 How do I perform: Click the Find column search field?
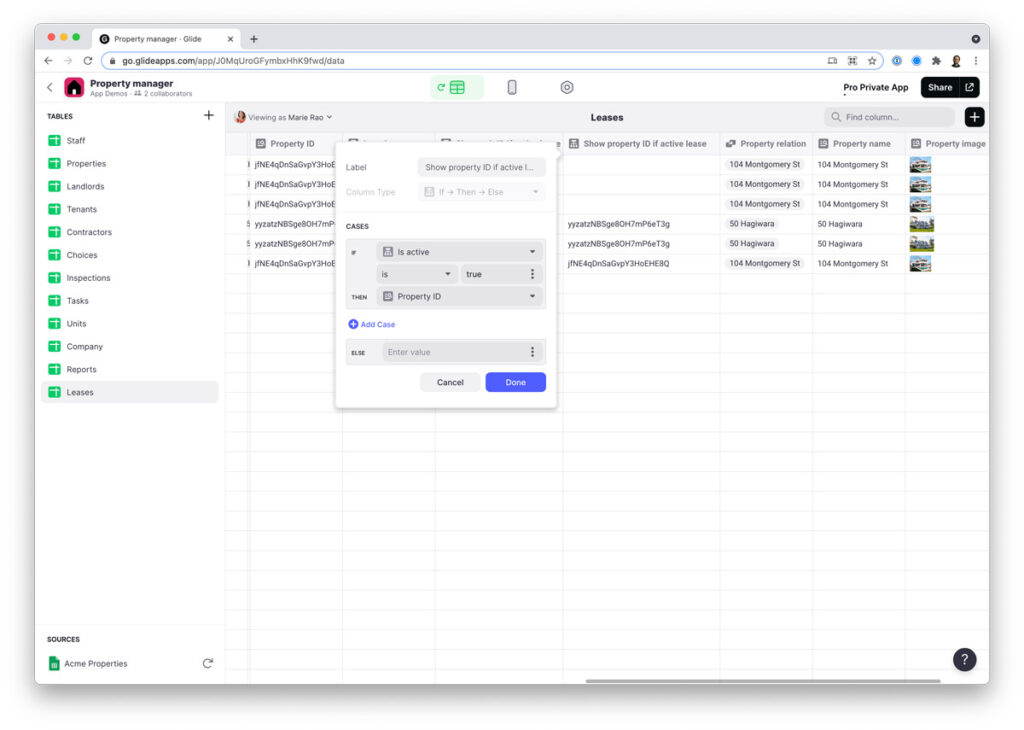(895, 117)
